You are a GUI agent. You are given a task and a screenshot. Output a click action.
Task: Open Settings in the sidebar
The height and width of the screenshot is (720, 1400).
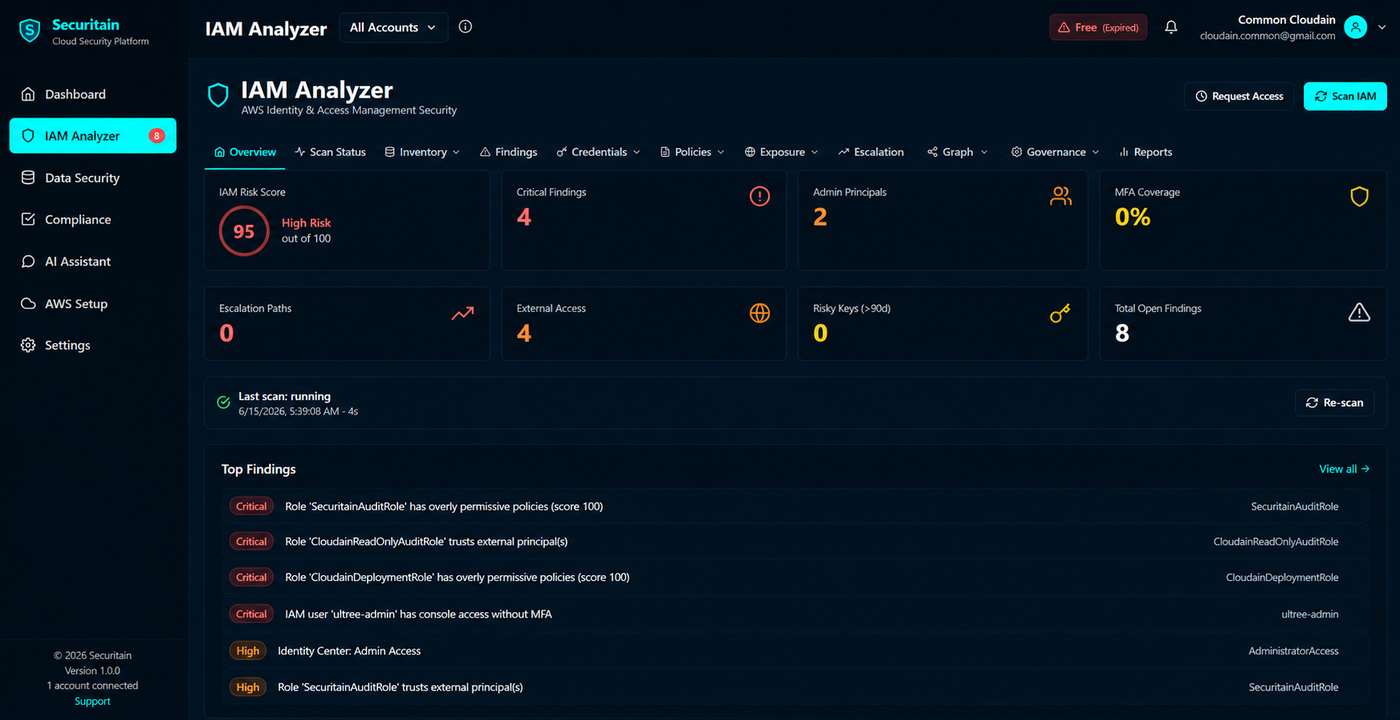click(x=93, y=345)
